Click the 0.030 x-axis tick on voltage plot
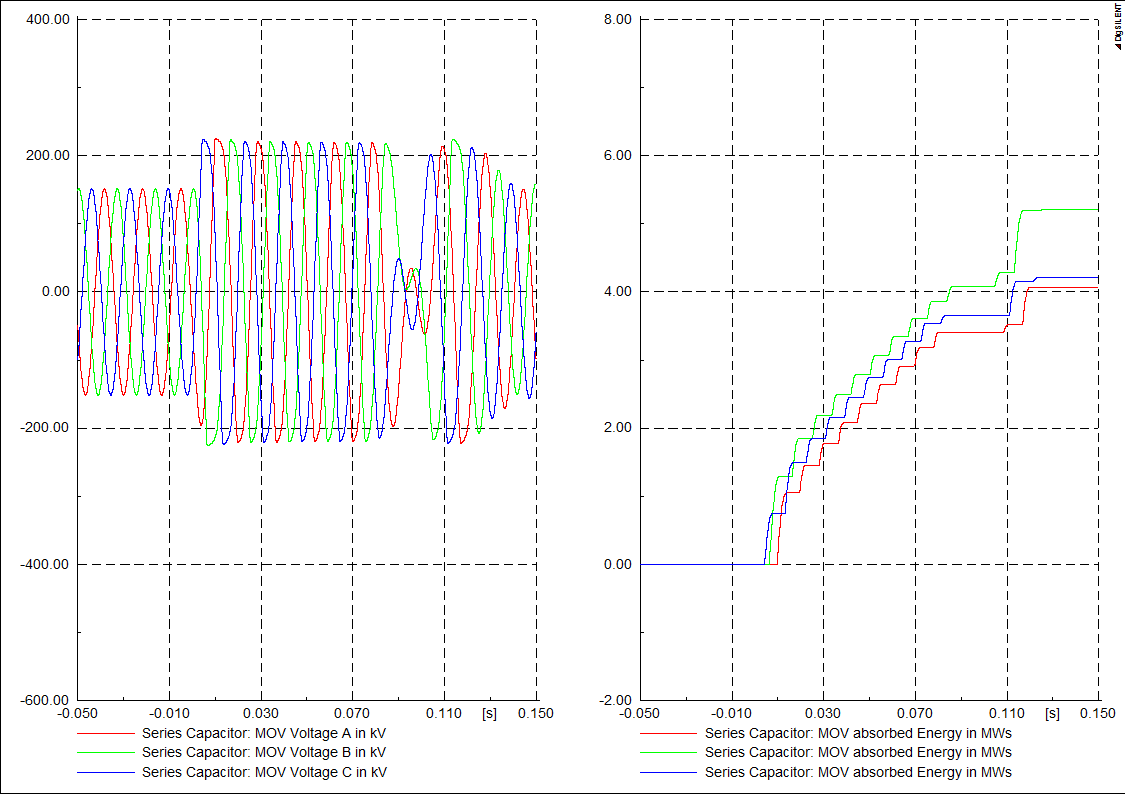 tap(261, 714)
